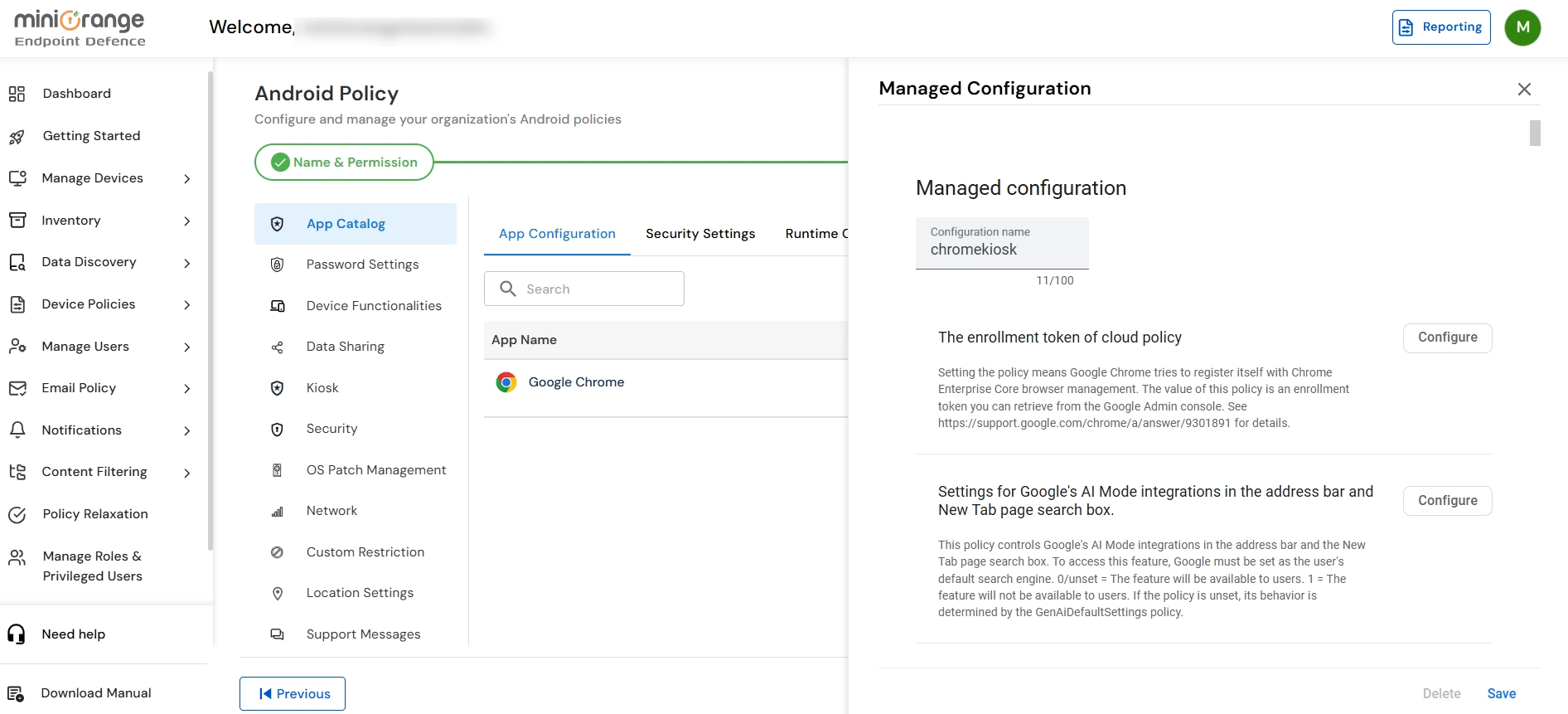
Task: Close the Managed Configuration panel
Action: (x=1523, y=90)
